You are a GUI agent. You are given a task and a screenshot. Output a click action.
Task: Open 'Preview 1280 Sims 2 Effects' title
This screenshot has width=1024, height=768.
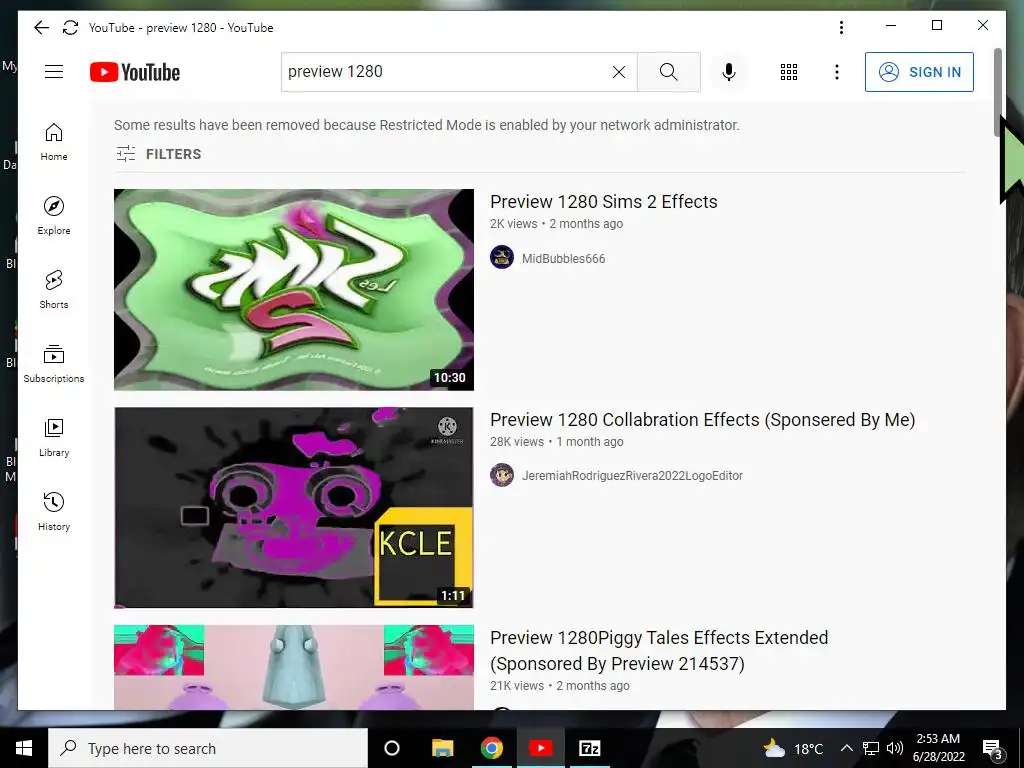coord(603,202)
